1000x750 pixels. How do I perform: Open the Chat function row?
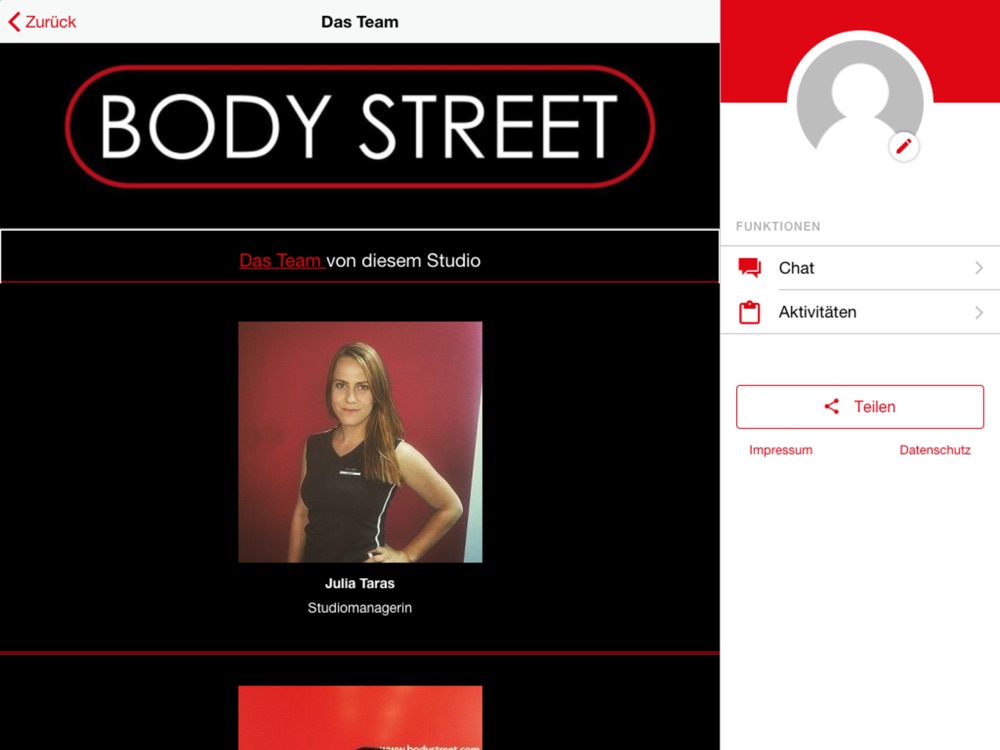(x=860, y=268)
